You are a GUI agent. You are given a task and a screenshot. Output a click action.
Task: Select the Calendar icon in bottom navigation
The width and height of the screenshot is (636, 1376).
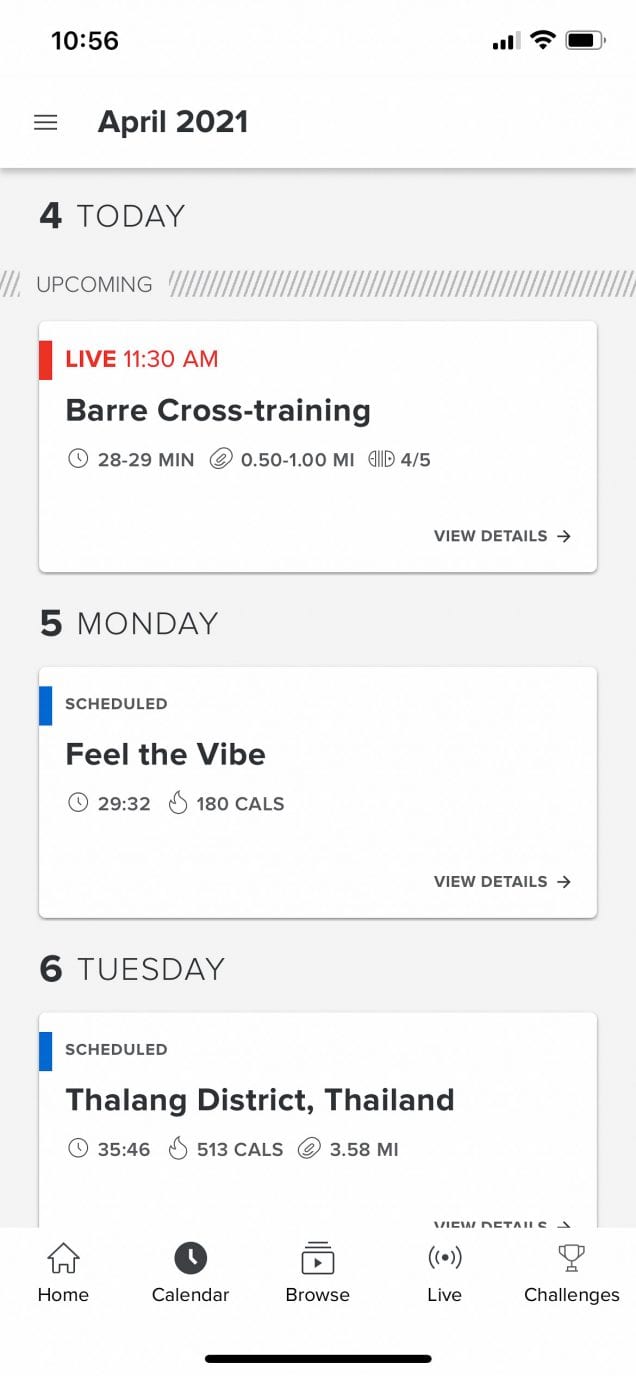click(x=190, y=1258)
